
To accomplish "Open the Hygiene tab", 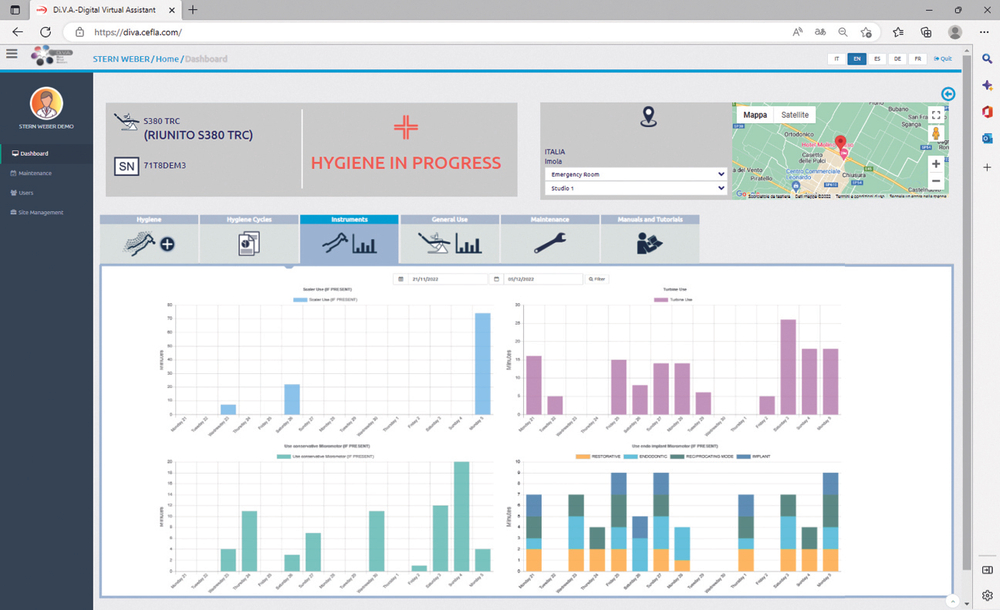I will (149, 239).
